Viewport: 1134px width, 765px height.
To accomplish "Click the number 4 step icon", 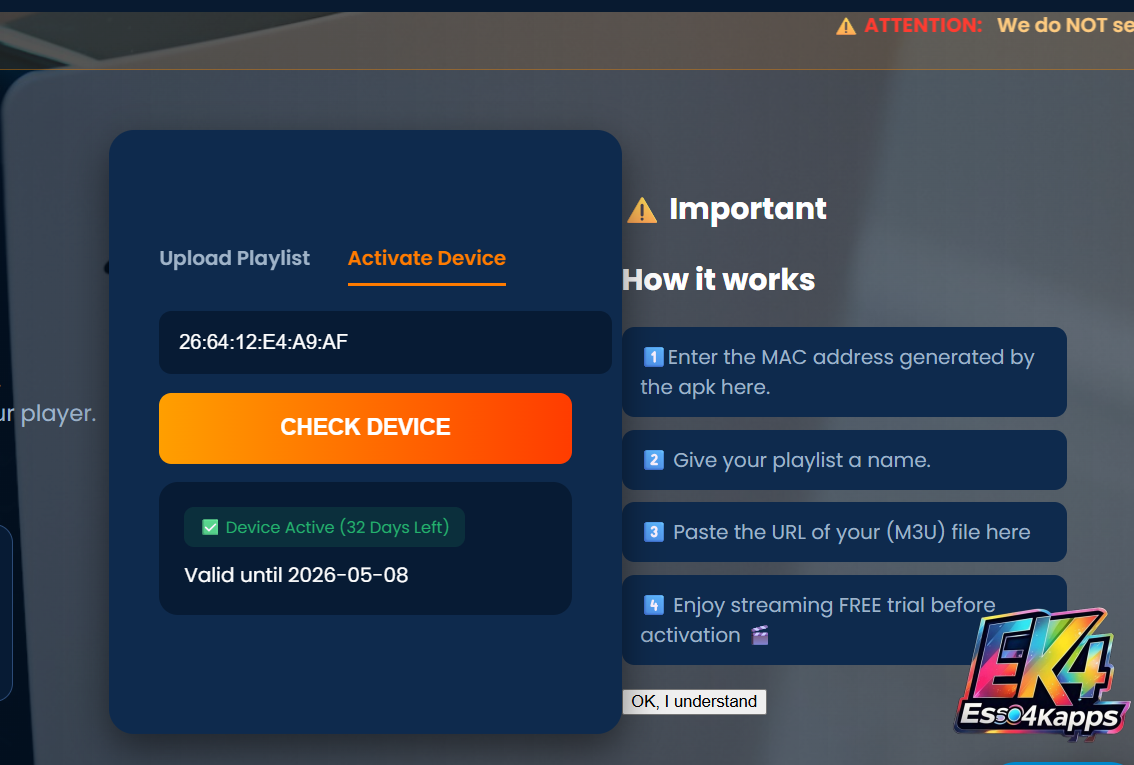I will (x=654, y=605).
